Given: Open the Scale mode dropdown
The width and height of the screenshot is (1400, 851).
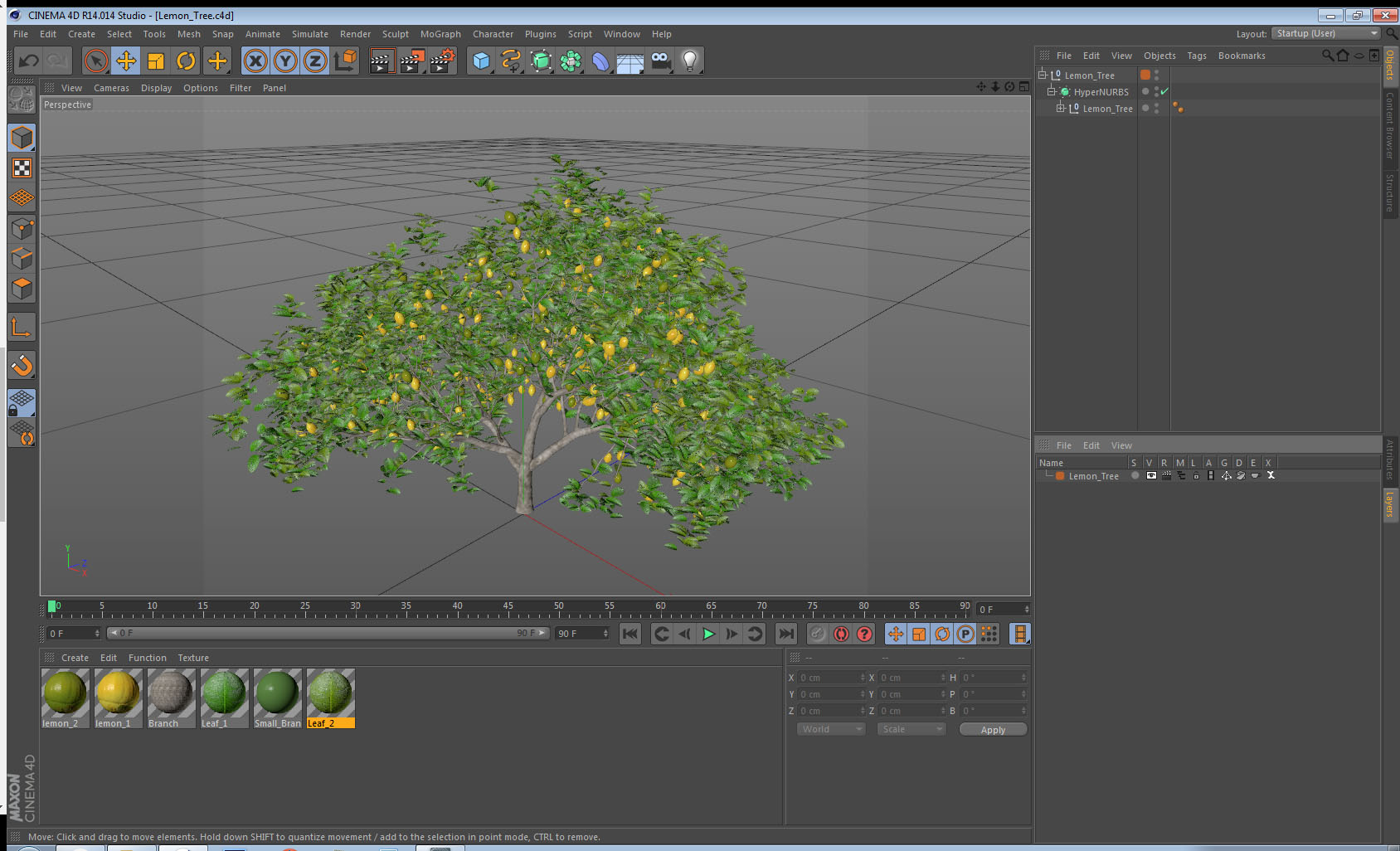Looking at the screenshot, I should click(911, 729).
